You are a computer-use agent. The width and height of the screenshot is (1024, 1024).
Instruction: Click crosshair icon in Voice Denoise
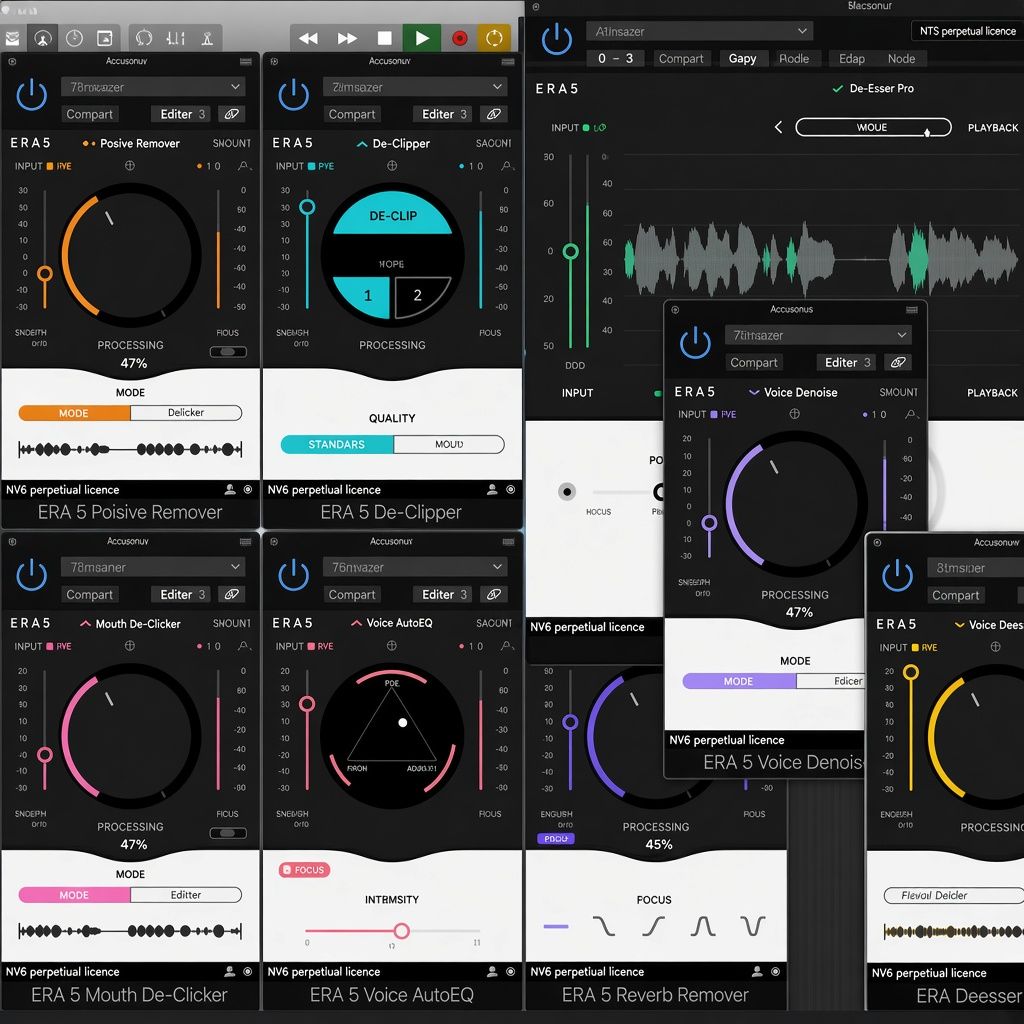(x=794, y=414)
